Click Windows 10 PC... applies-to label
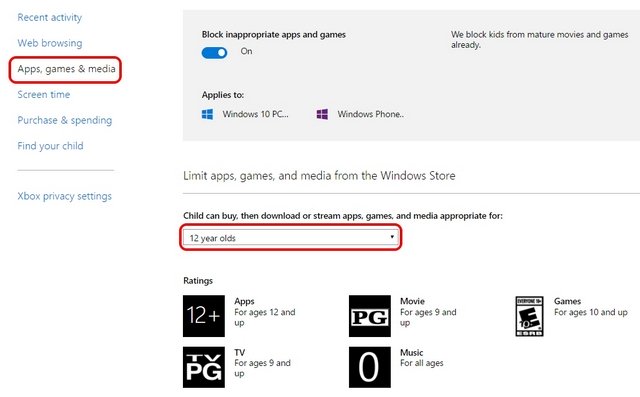 (256, 114)
